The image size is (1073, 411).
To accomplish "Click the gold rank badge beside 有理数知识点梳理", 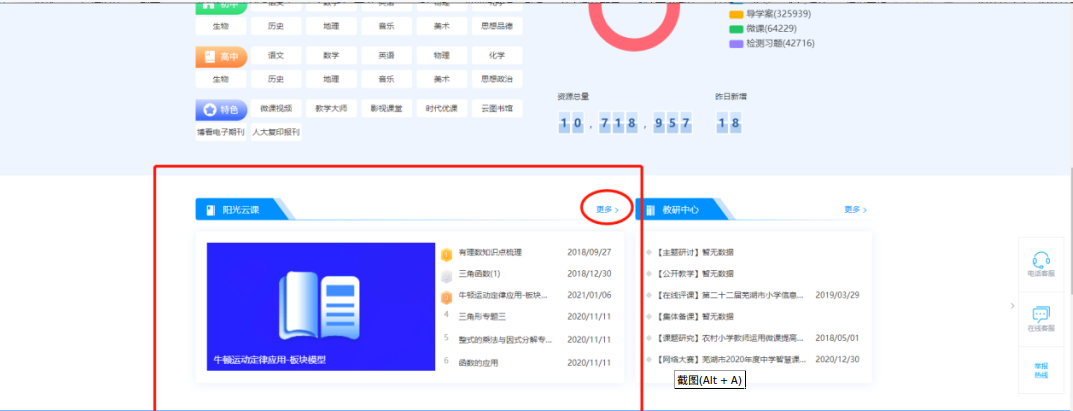I will (446, 253).
